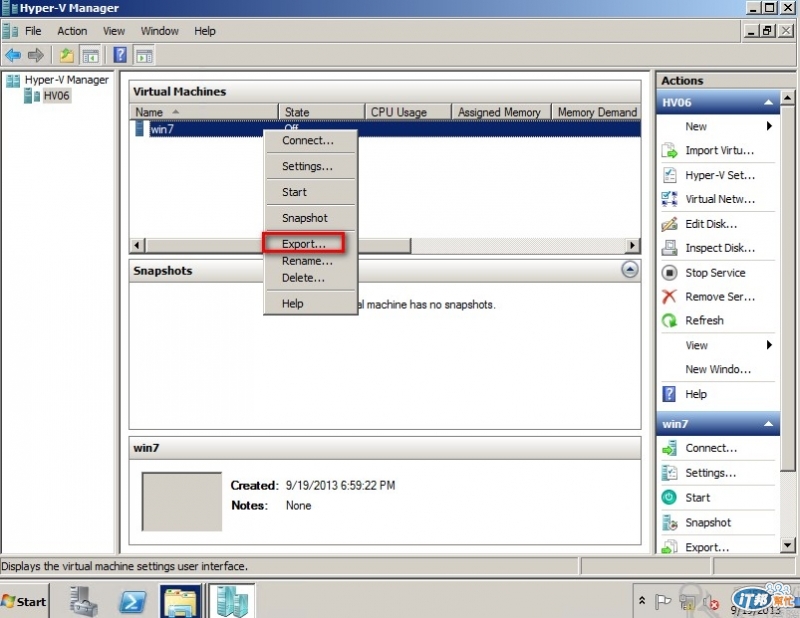Open the File menu
800x618 pixels.
coord(33,31)
